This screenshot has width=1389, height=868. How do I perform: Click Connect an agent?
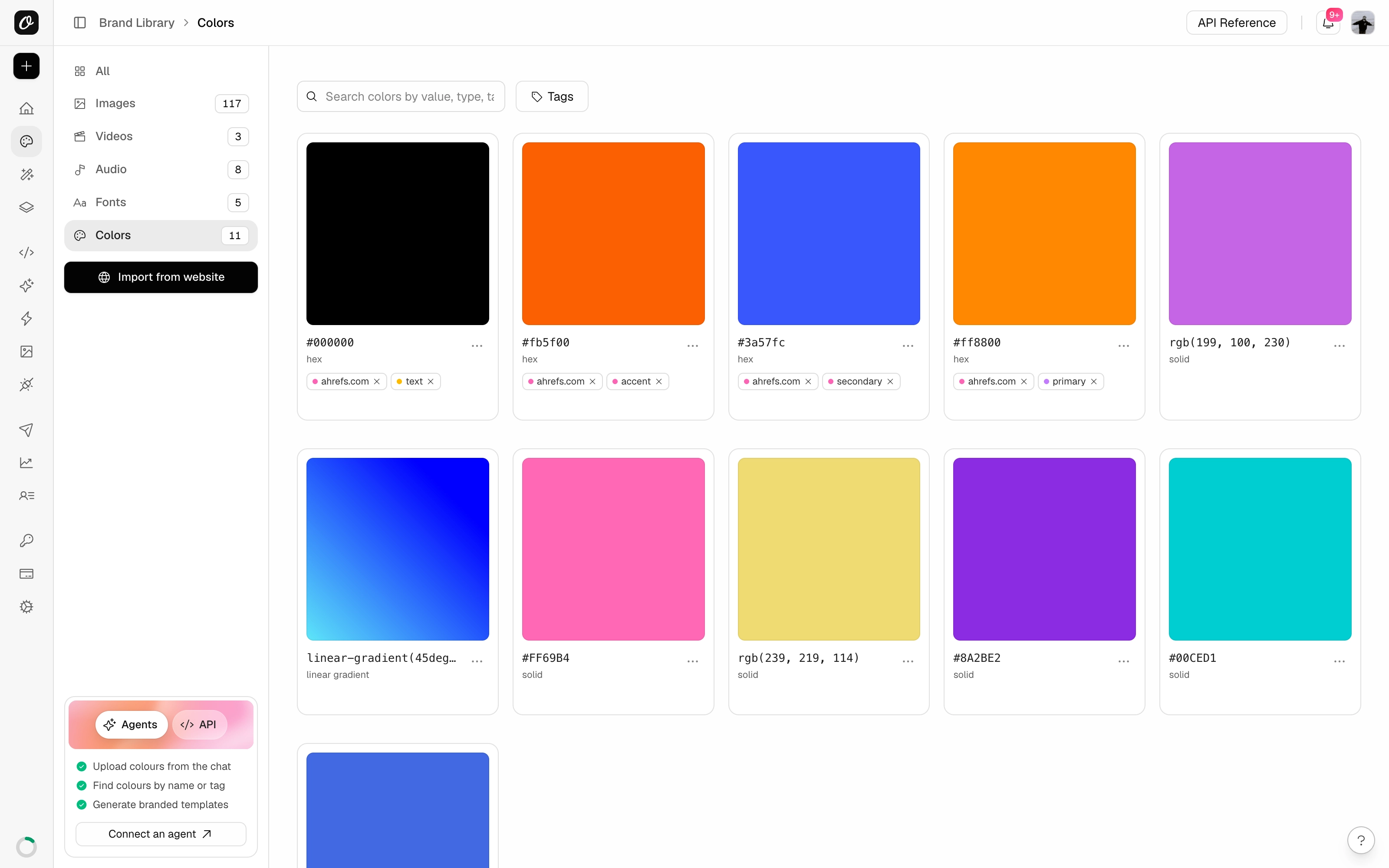coord(161,834)
